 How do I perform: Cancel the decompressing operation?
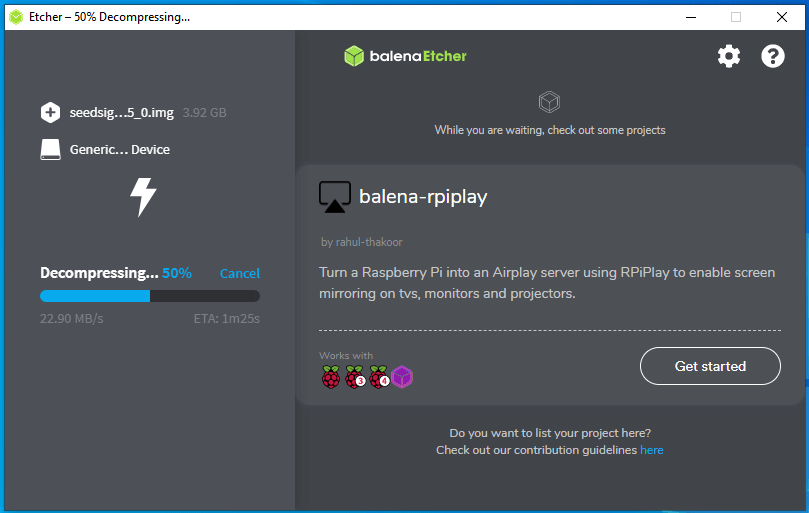click(x=239, y=273)
